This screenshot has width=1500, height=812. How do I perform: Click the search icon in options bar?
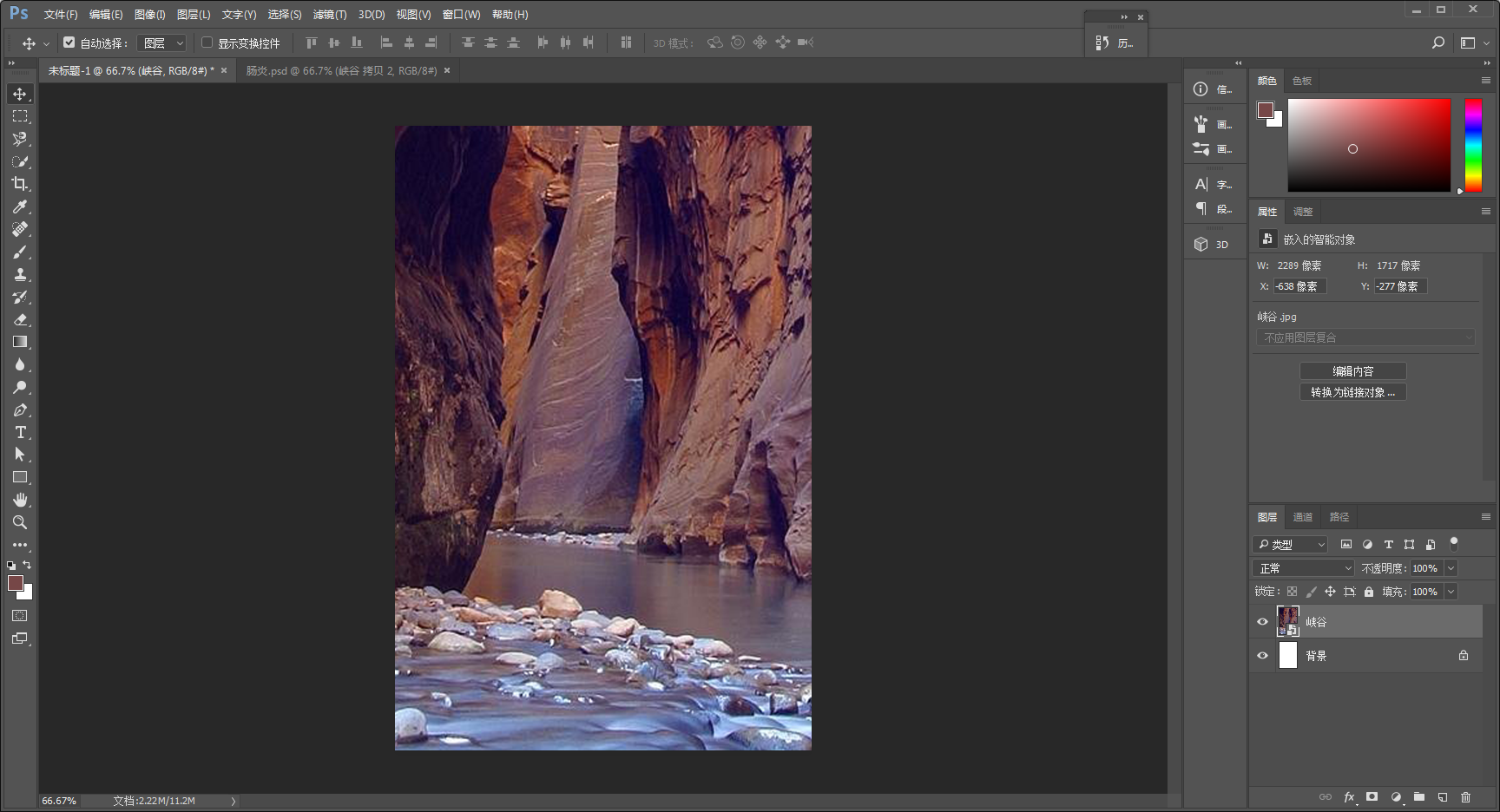[x=1438, y=43]
